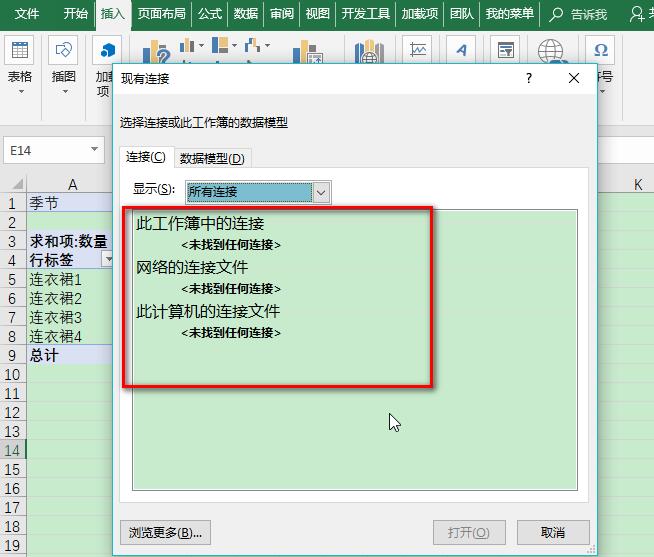Select row 14 header

[13, 450]
